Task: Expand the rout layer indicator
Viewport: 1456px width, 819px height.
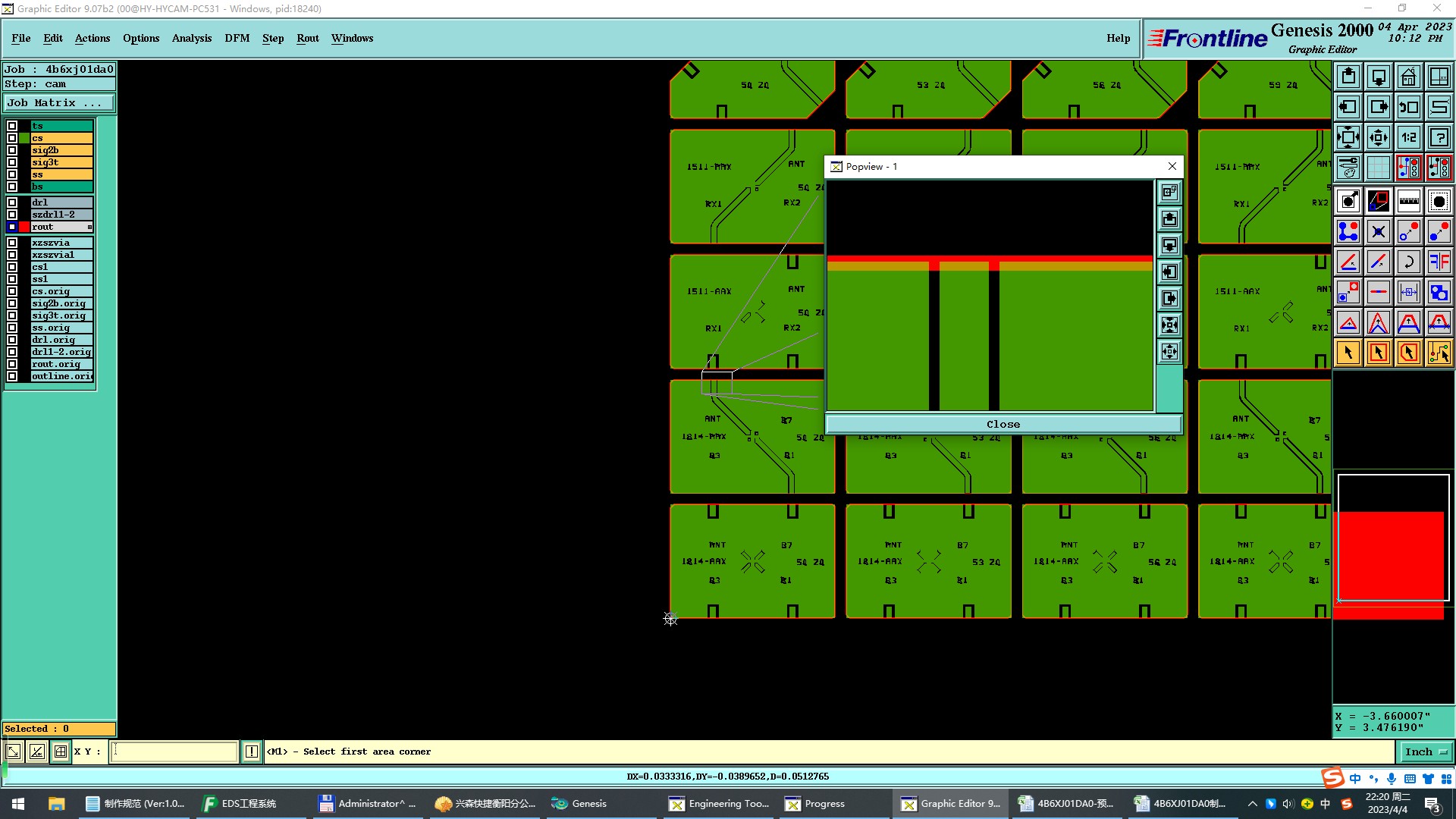Action: (89, 227)
